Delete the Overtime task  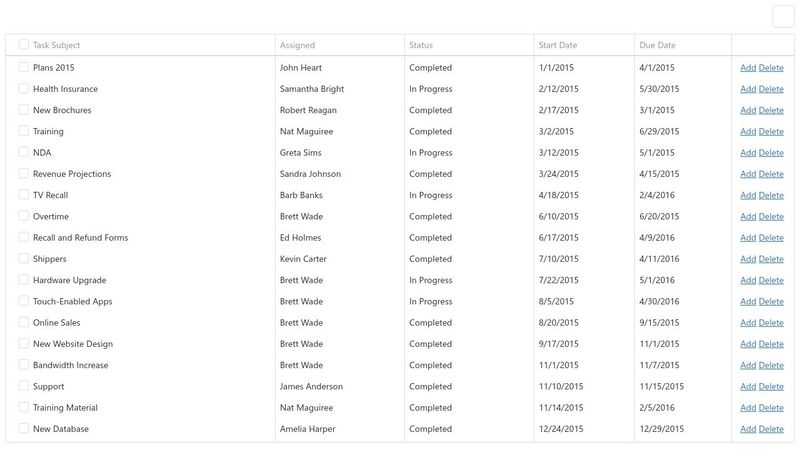[x=771, y=217]
